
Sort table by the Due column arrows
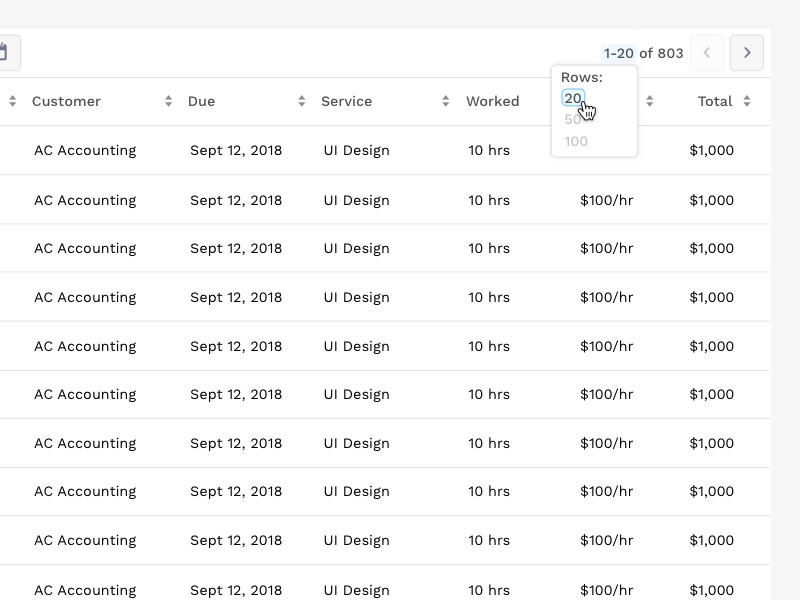point(301,101)
